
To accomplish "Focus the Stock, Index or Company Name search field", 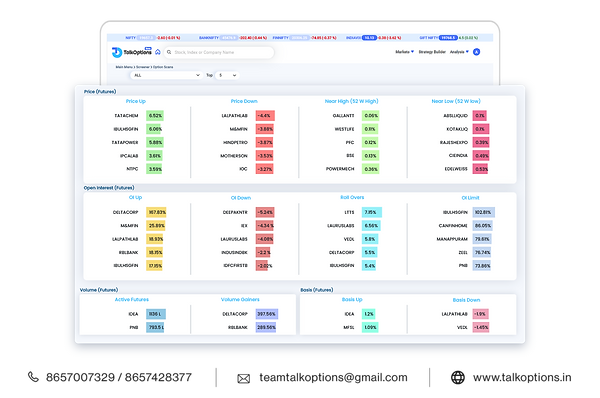I will tap(219, 52).
